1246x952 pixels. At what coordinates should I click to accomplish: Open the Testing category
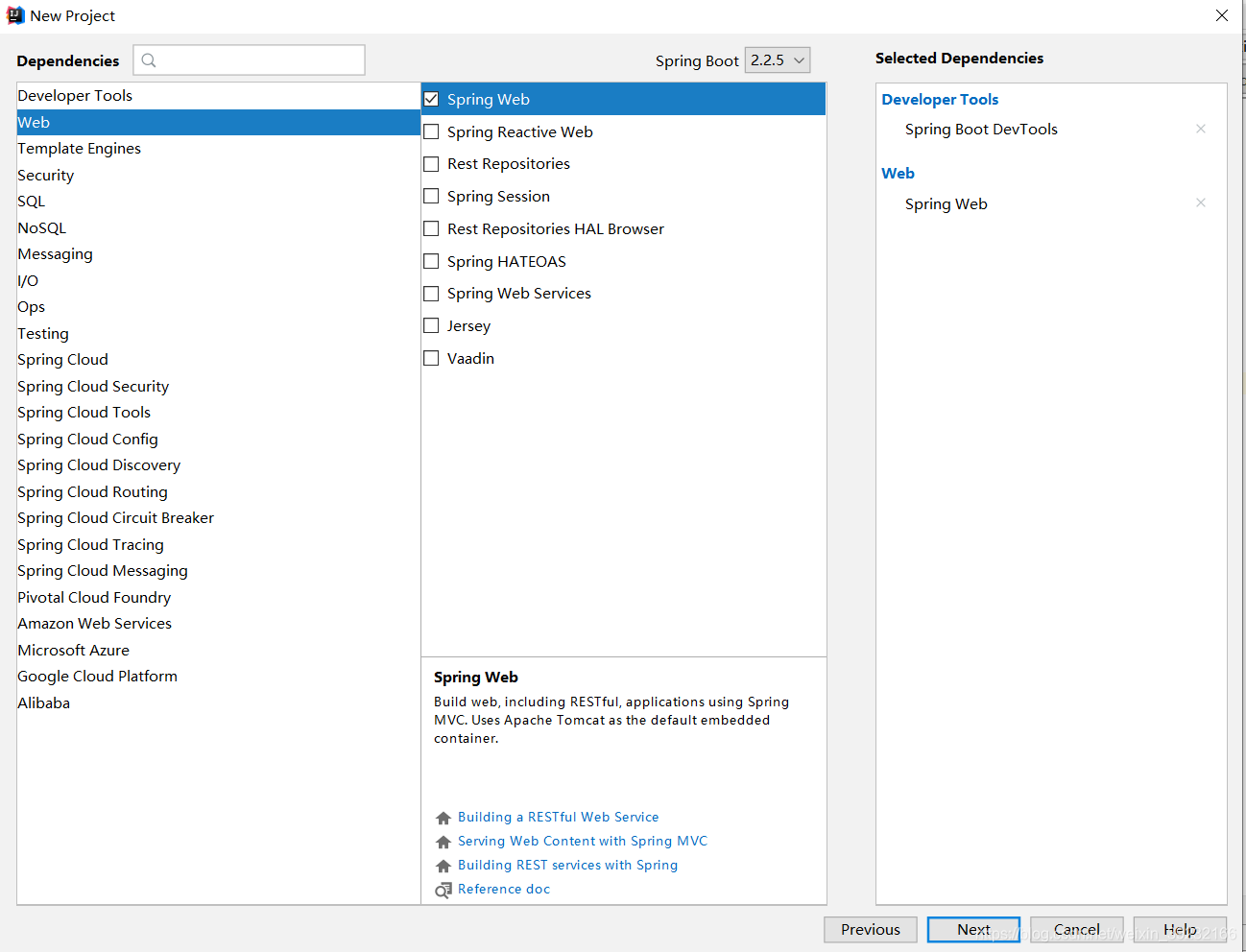point(219,333)
